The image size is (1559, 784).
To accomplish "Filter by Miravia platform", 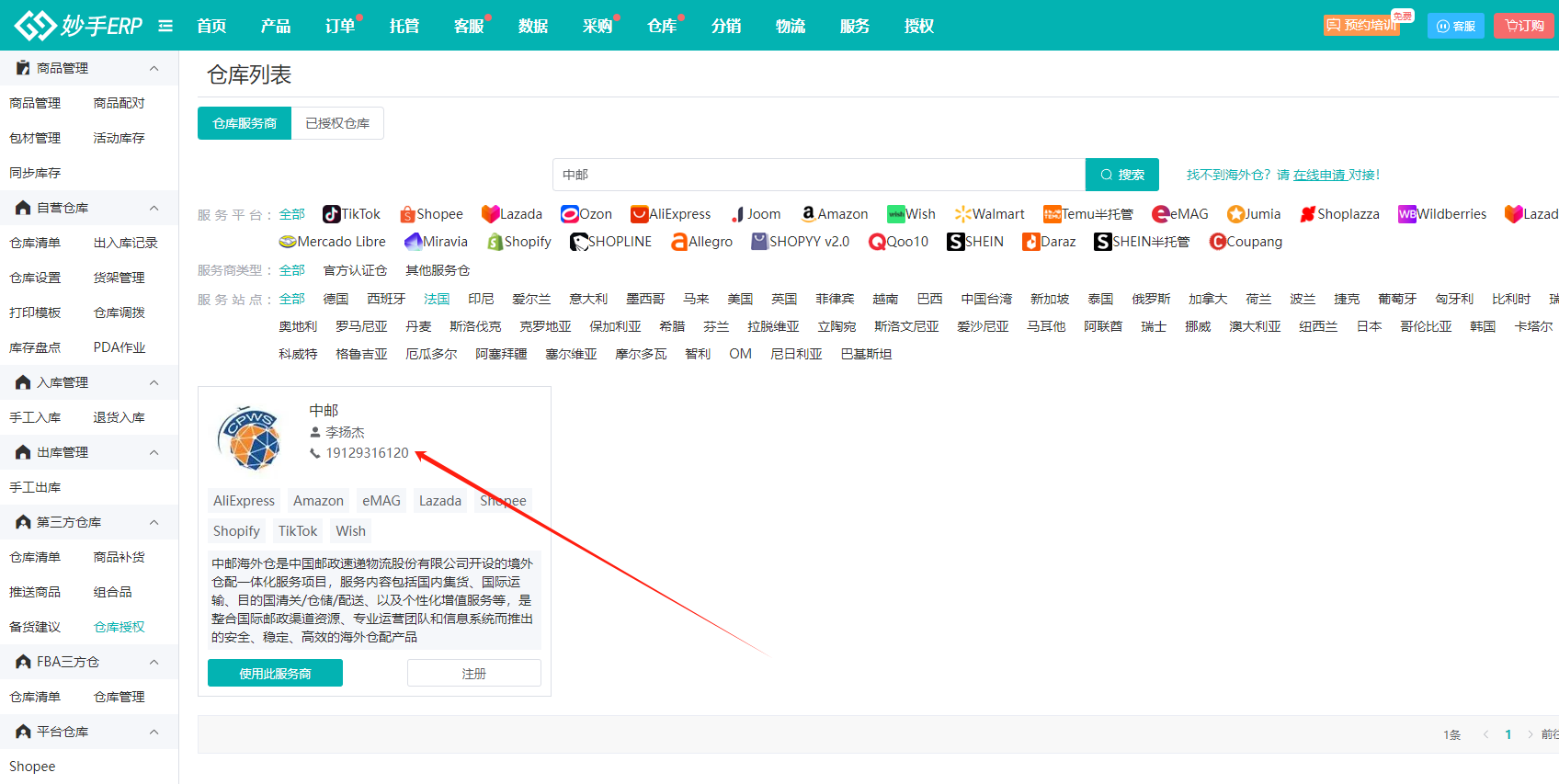I will point(436,242).
